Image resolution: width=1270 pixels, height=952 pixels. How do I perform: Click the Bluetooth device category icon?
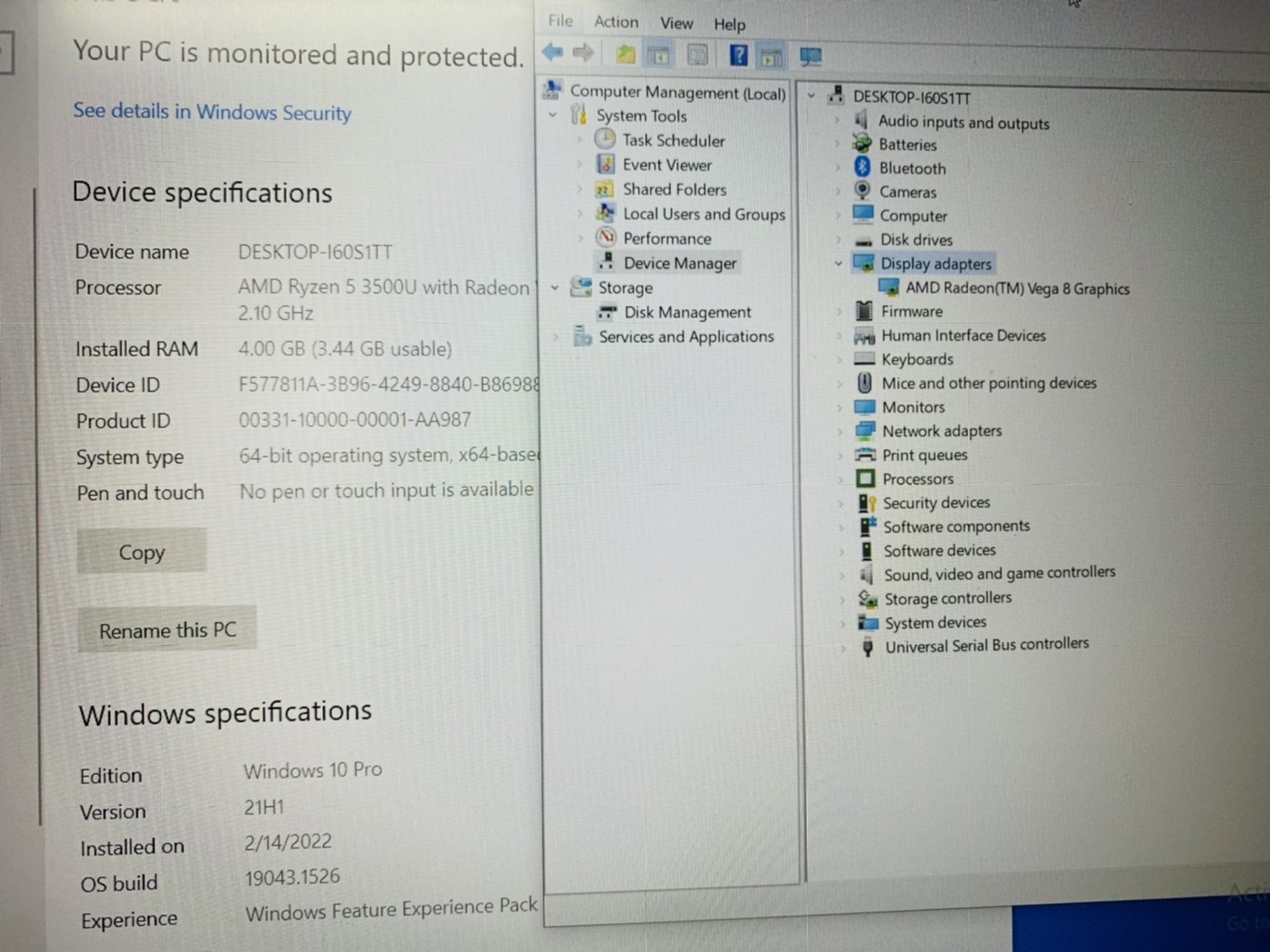pos(863,168)
